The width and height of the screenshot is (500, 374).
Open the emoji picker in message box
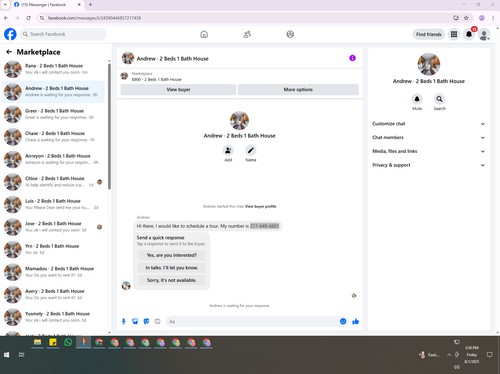[343, 321]
